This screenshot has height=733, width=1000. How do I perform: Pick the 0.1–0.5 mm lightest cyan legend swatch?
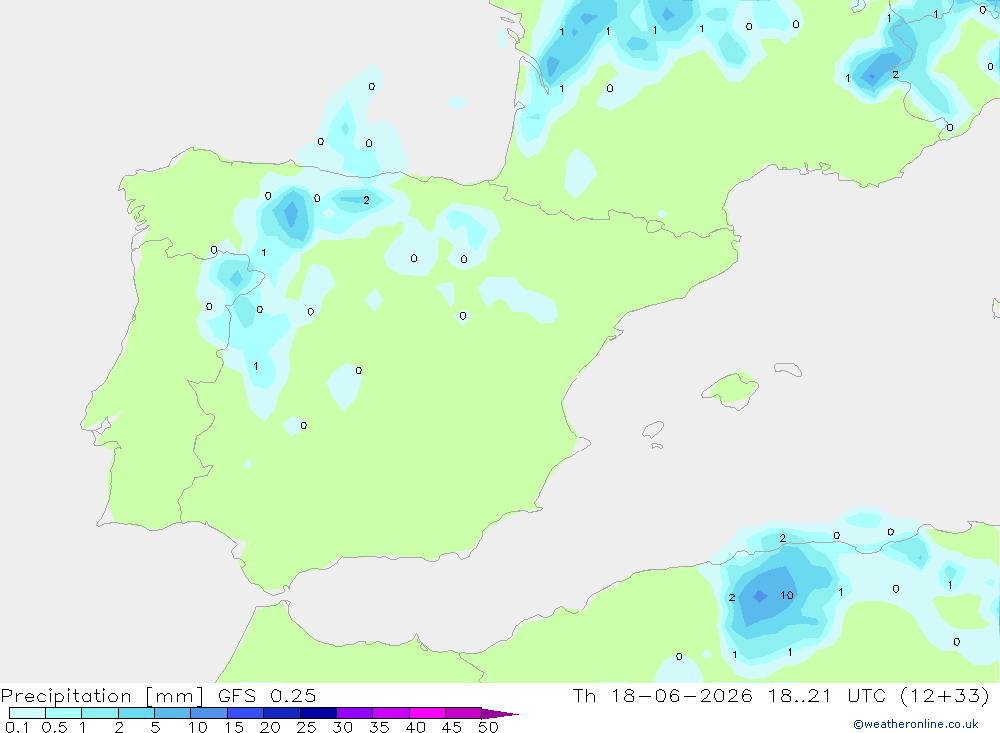pyautogui.click(x=27, y=713)
